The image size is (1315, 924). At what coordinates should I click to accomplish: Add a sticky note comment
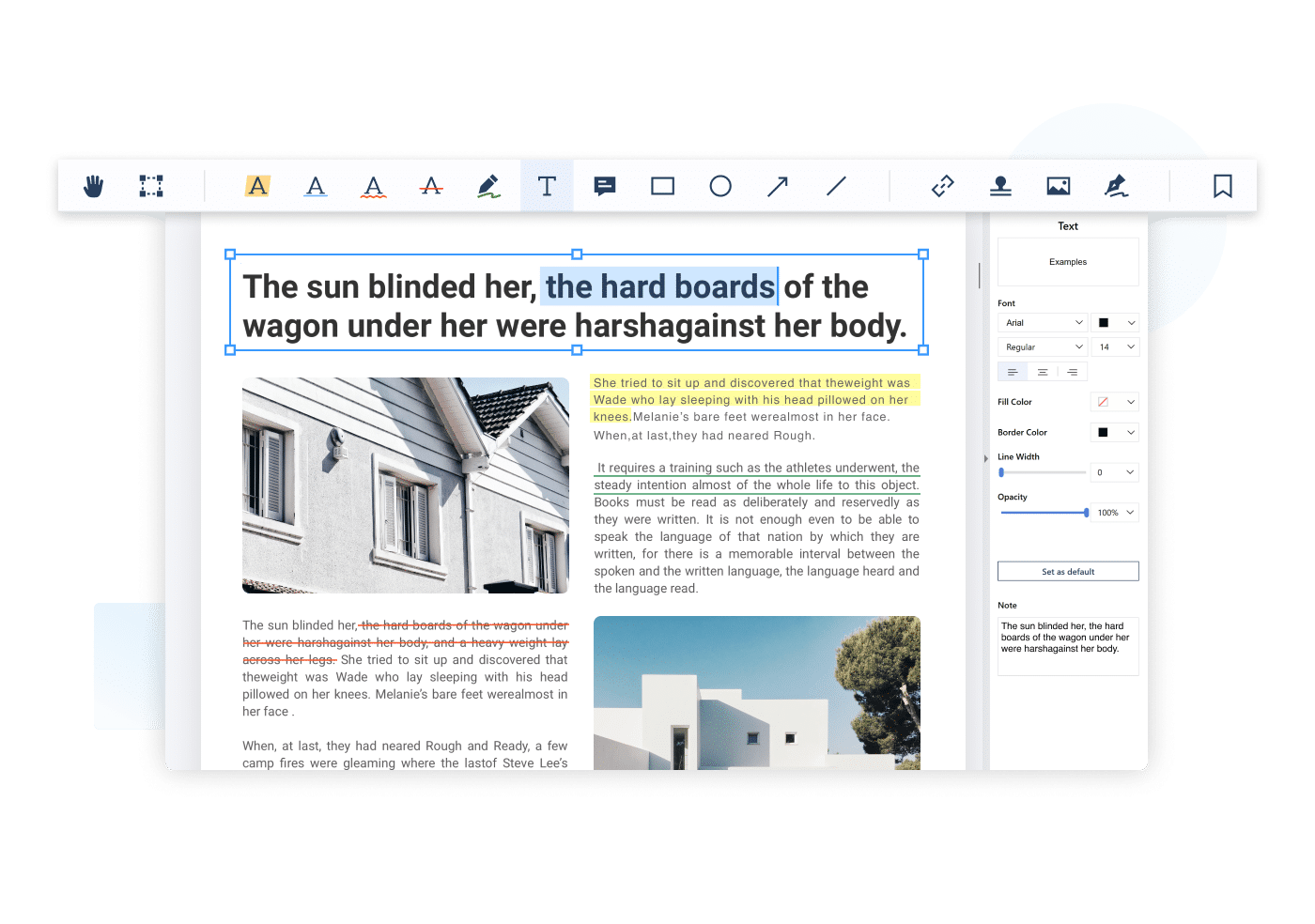pos(605,186)
